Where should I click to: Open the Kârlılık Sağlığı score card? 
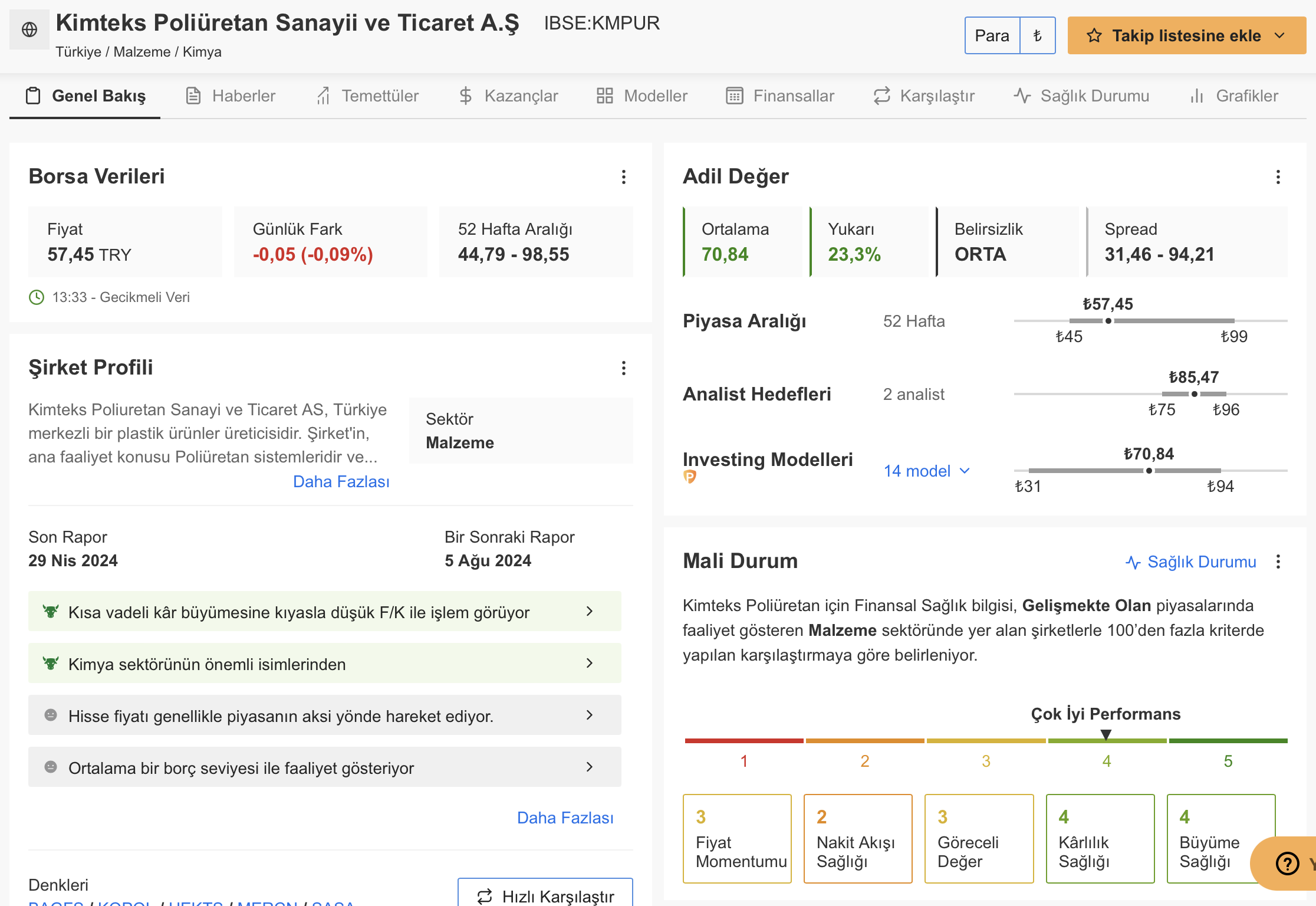tap(1100, 838)
